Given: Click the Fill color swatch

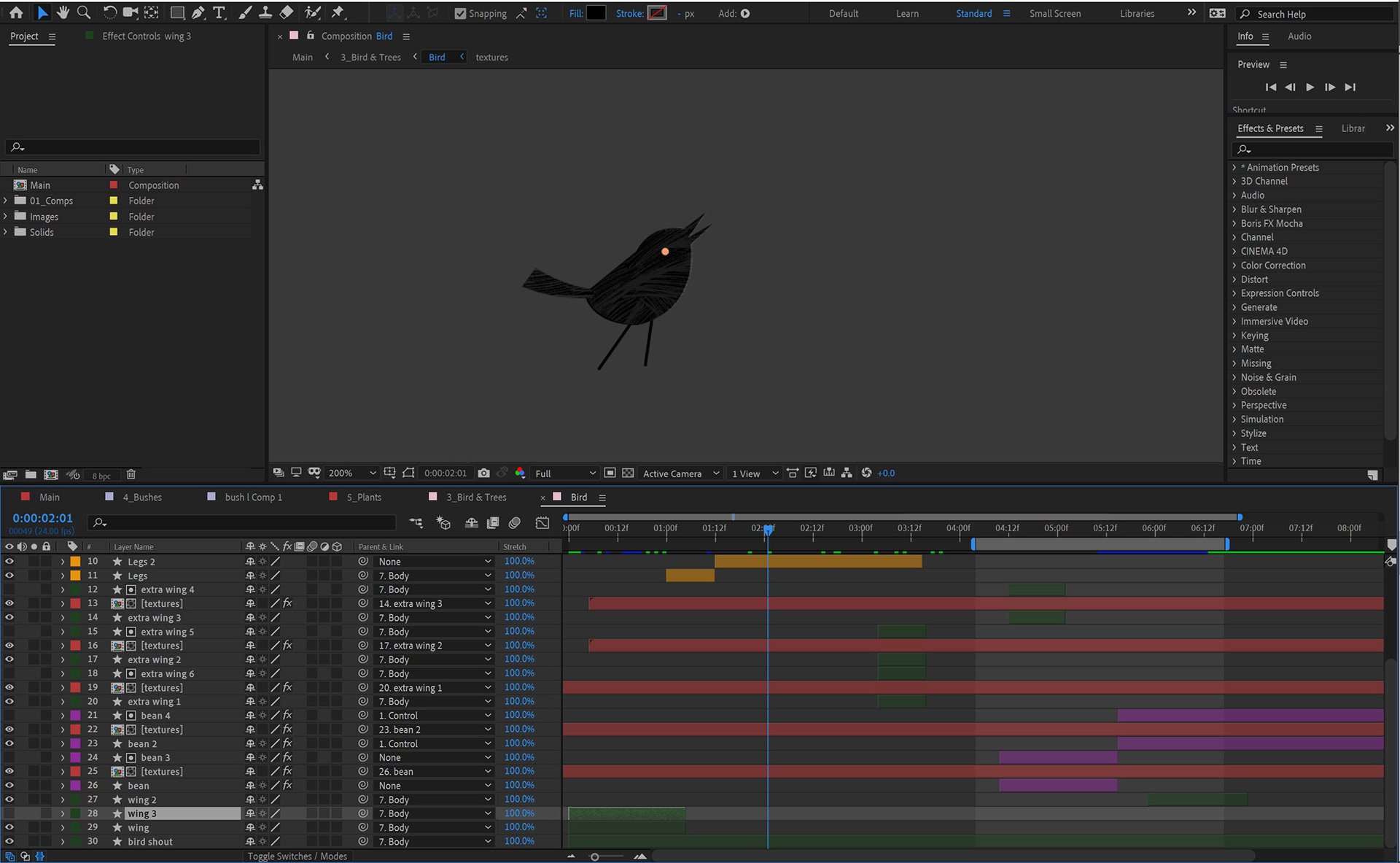Looking at the screenshot, I should coord(596,13).
